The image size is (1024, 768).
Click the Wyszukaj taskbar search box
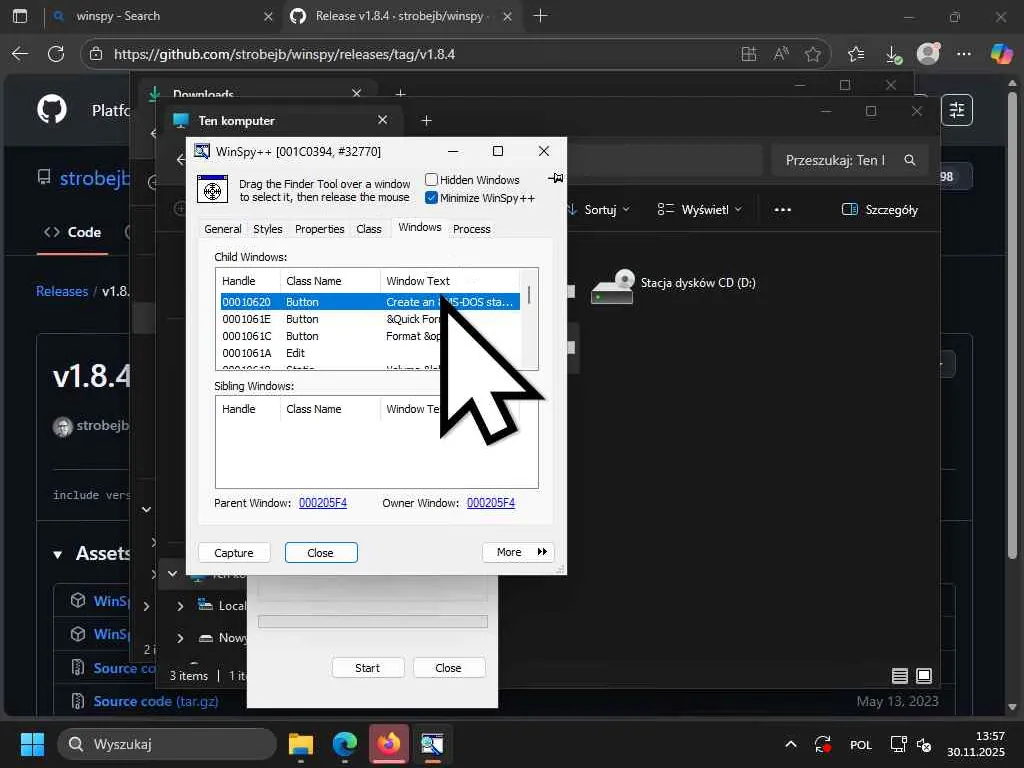(x=167, y=744)
